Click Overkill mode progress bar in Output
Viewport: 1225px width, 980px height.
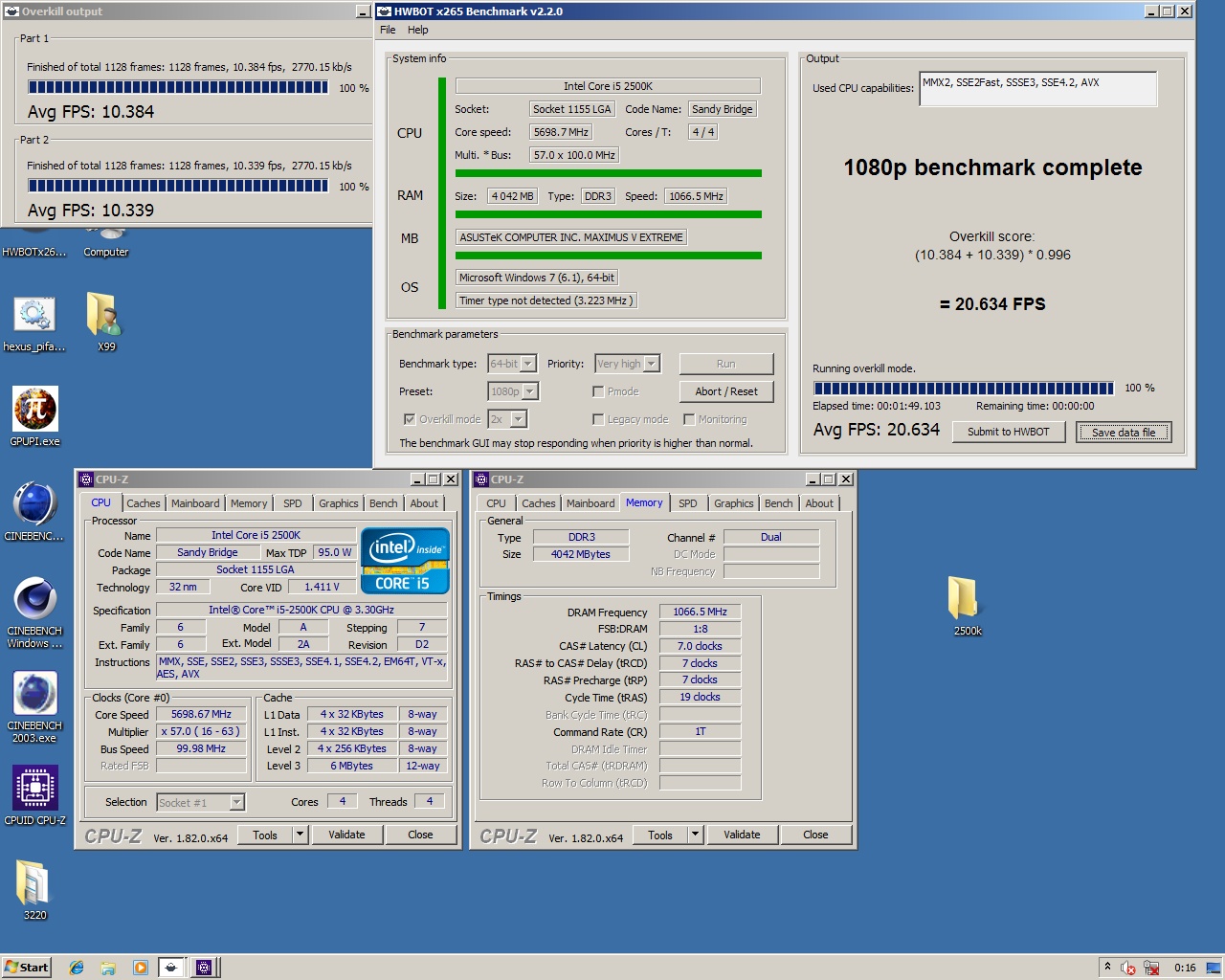pyautogui.click(x=963, y=388)
